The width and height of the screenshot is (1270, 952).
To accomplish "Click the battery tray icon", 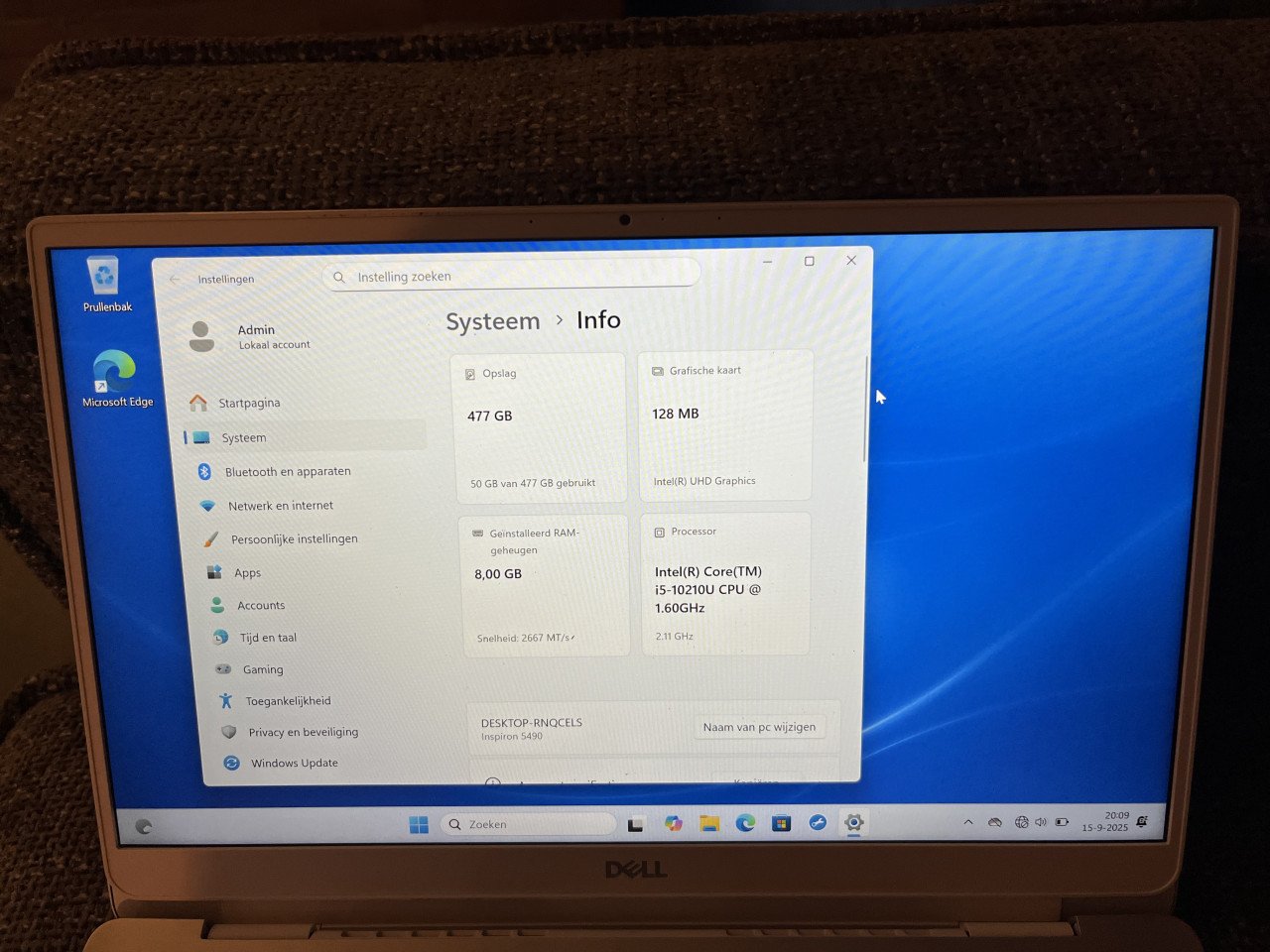I will [x=1063, y=822].
